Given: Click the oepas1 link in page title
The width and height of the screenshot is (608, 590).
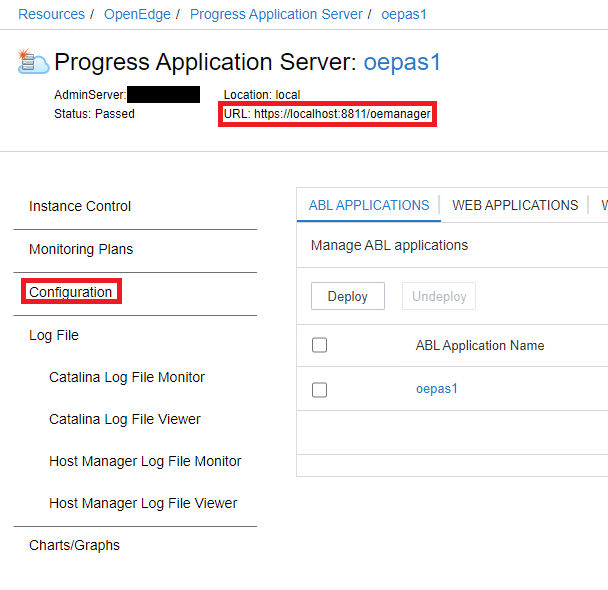Looking at the screenshot, I should (x=402, y=62).
